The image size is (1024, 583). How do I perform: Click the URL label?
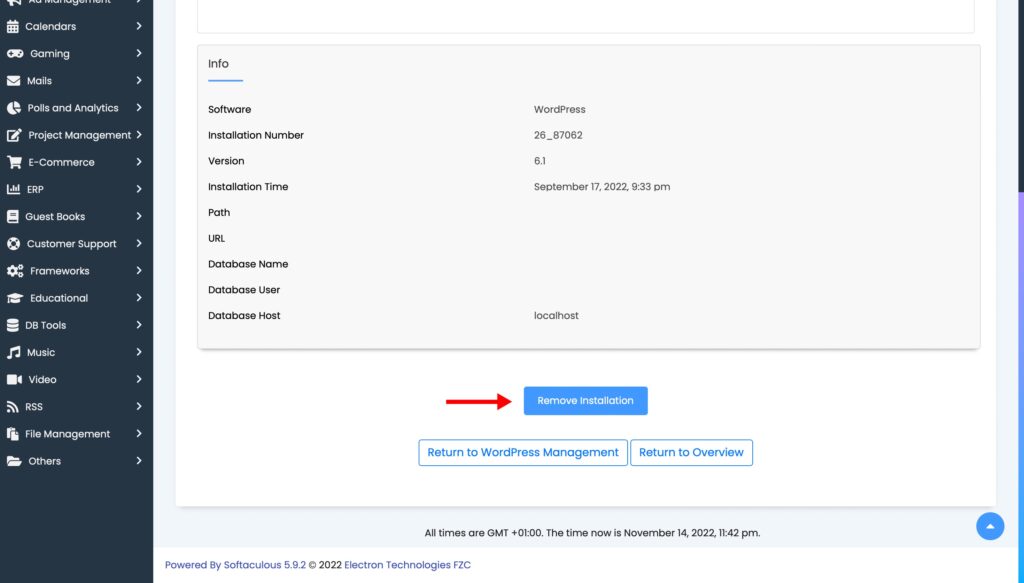point(216,238)
